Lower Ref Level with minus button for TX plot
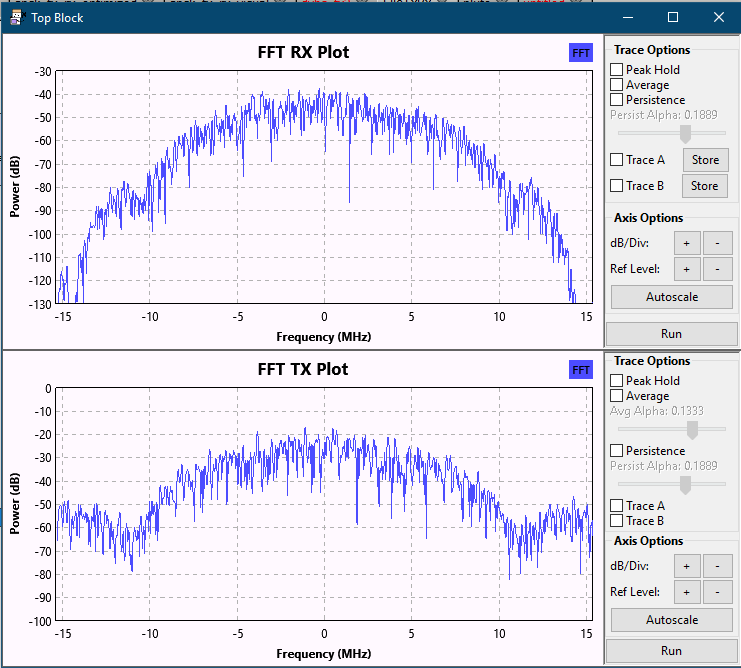Screen dimensions: 741x668 (717, 592)
